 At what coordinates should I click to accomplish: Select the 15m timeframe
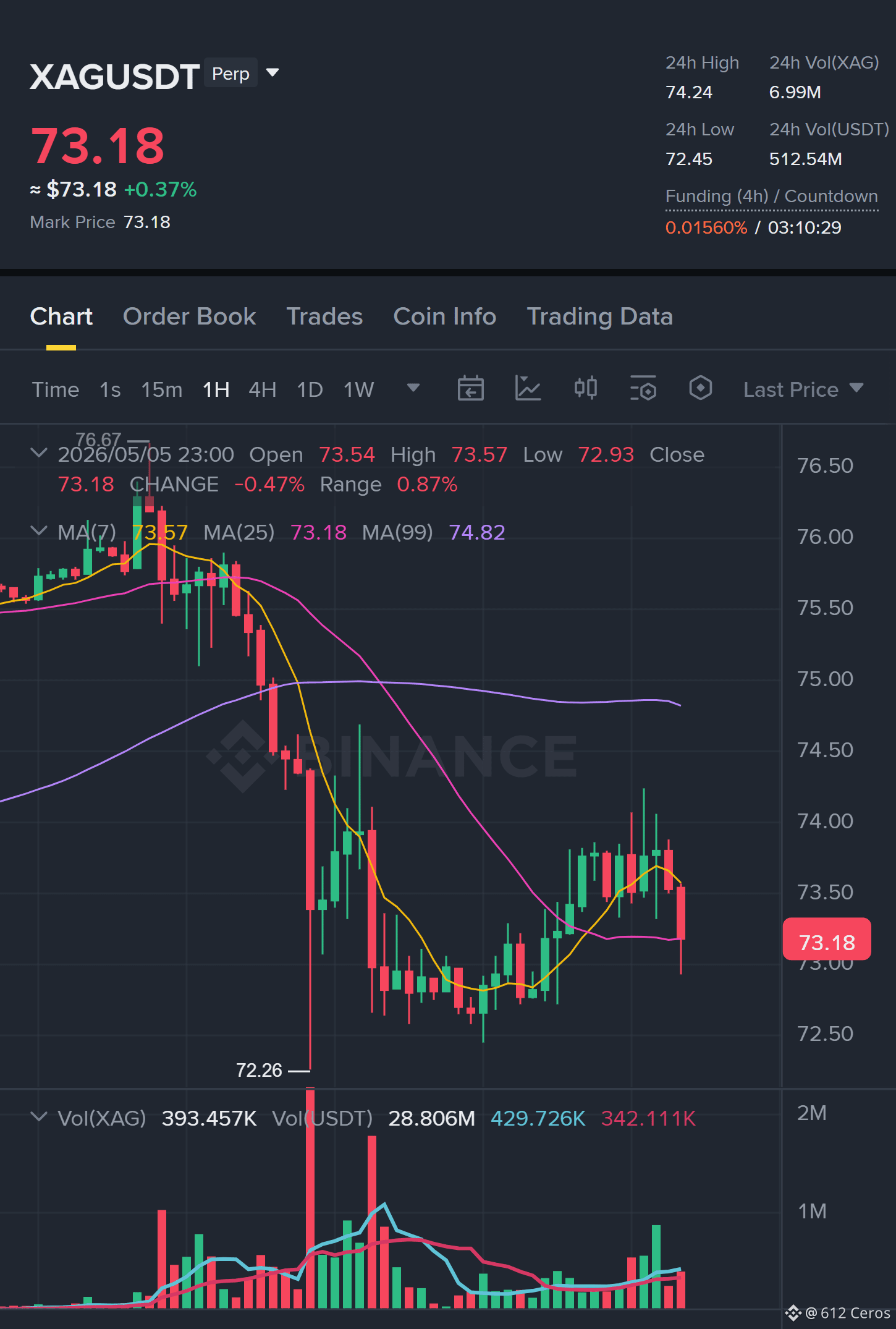162,389
